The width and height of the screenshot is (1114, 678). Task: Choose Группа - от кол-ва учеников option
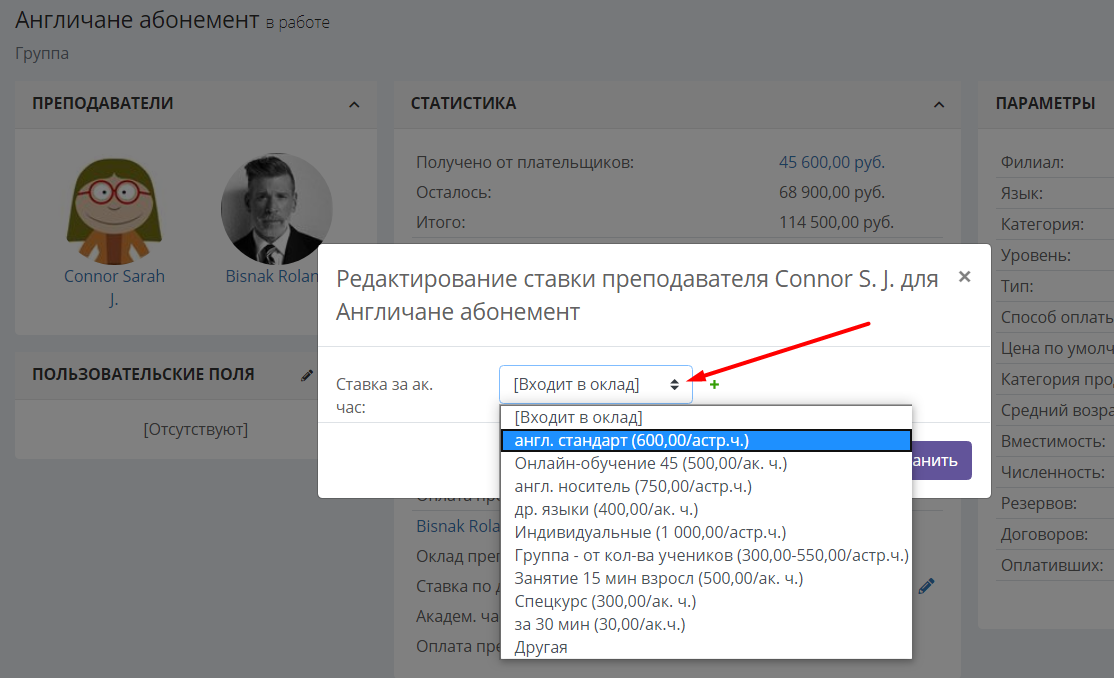click(x=706, y=555)
